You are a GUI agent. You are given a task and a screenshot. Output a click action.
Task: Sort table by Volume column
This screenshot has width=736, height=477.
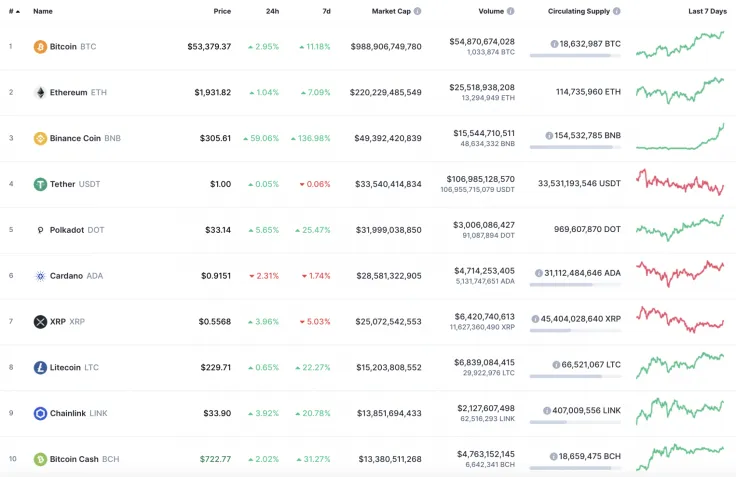(x=491, y=11)
